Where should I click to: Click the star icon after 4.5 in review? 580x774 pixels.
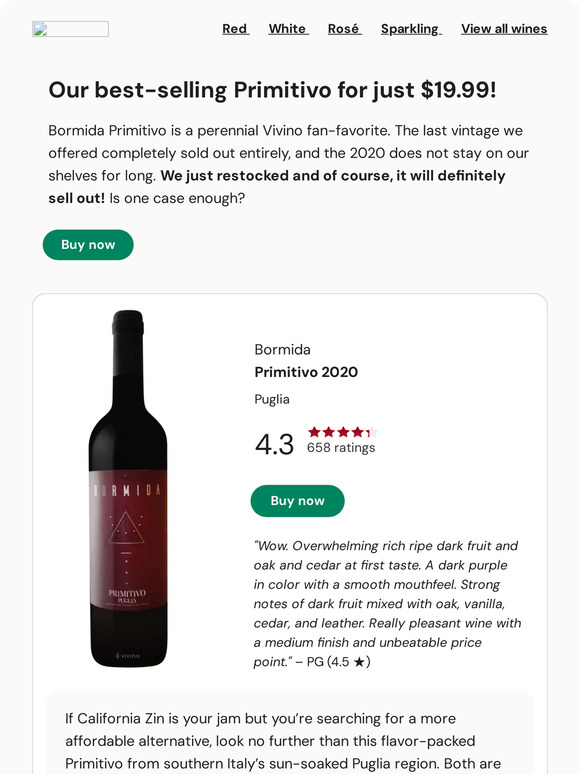359,662
